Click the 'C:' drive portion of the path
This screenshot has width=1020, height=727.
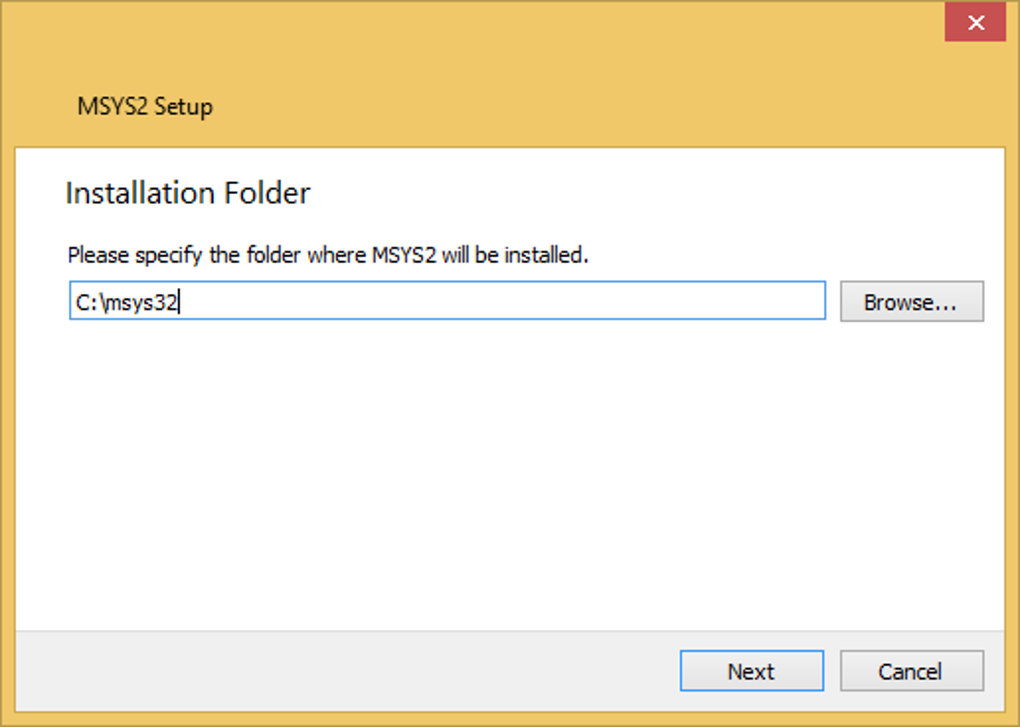click(85, 302)
